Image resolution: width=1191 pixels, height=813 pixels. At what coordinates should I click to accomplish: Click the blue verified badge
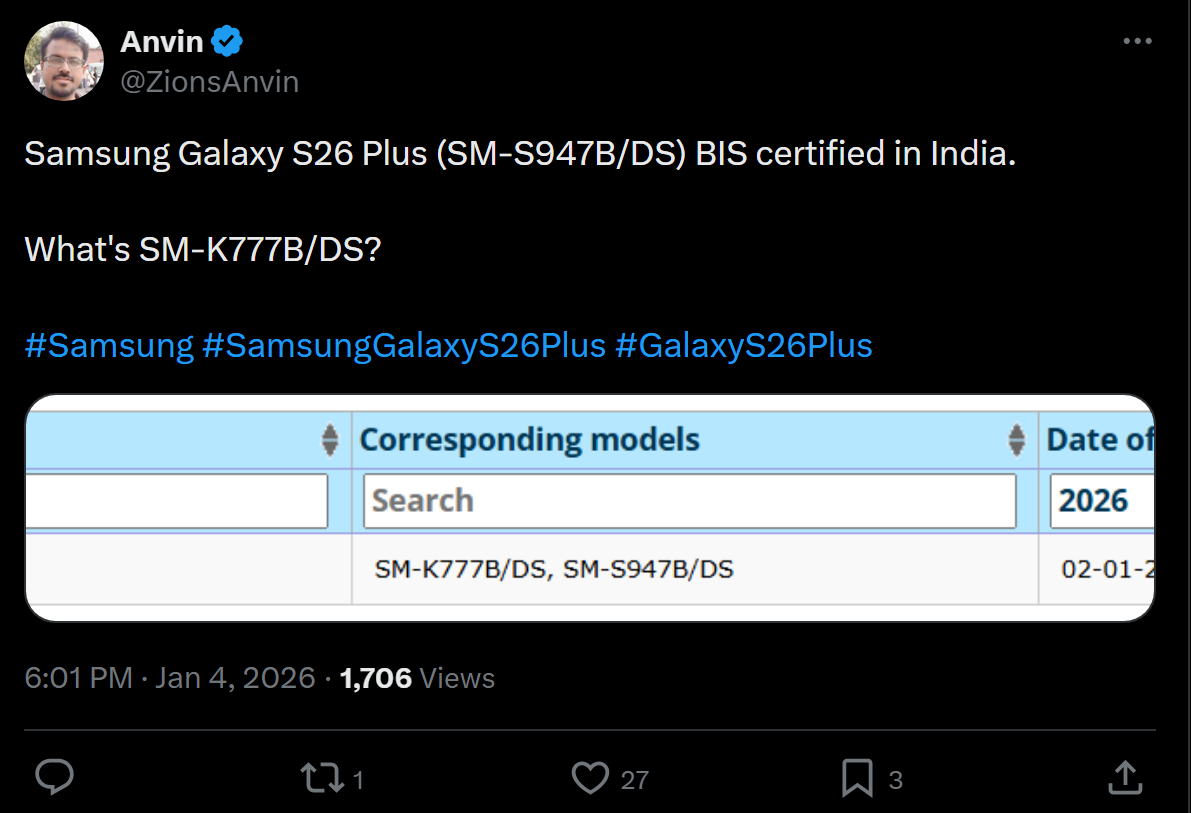point(229,42)
